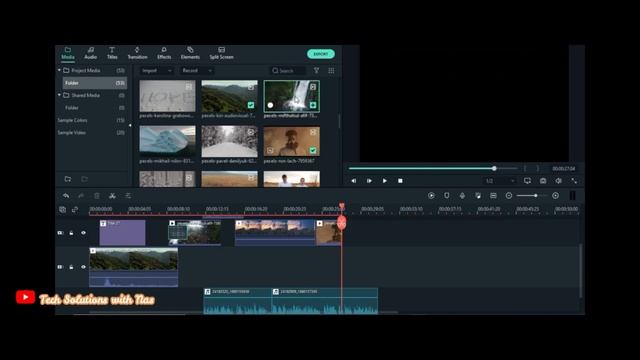Click the delete folder icon
Viewport: 640px width, 360px height.
coord(84,179)
